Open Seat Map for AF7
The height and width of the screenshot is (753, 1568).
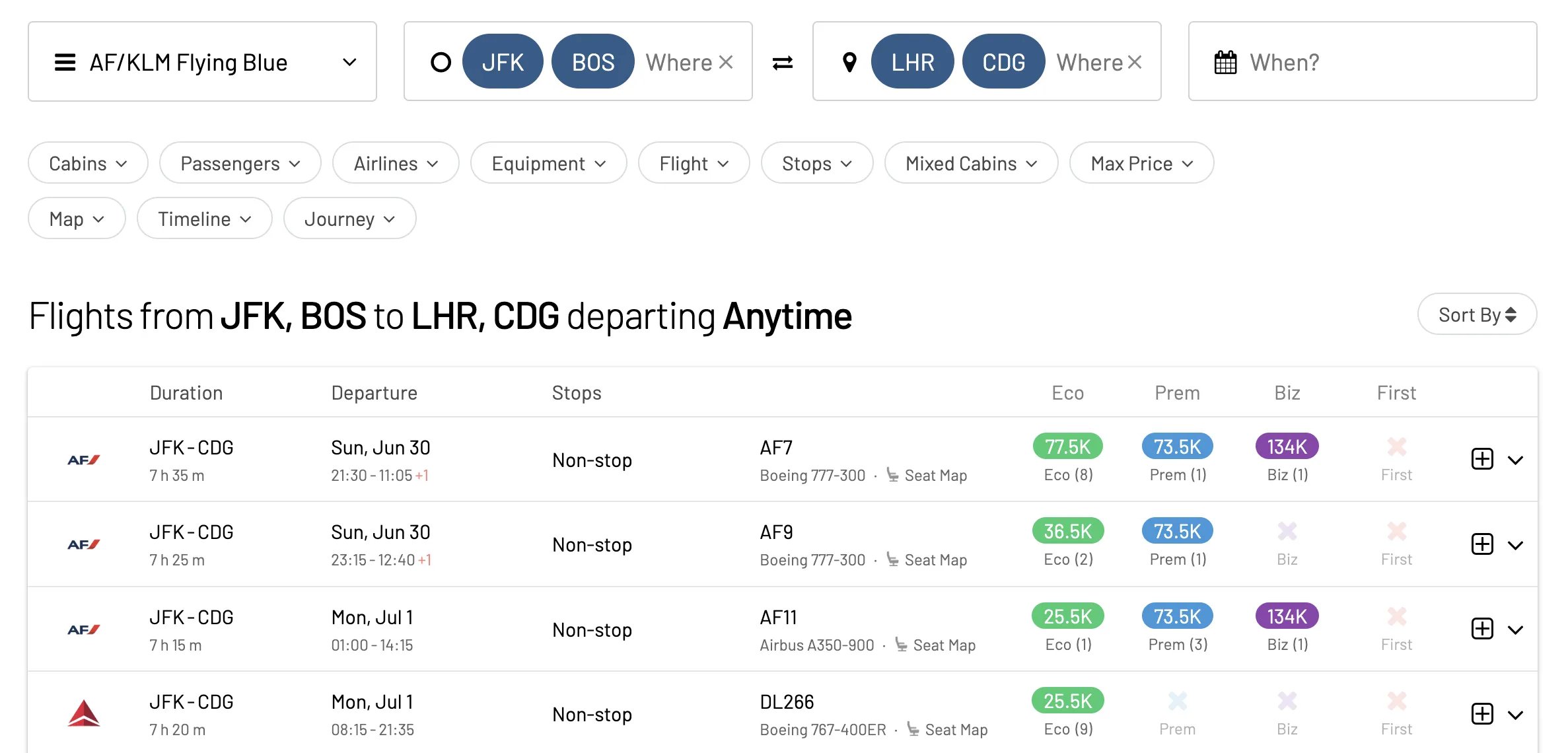[x=926, y=476]
